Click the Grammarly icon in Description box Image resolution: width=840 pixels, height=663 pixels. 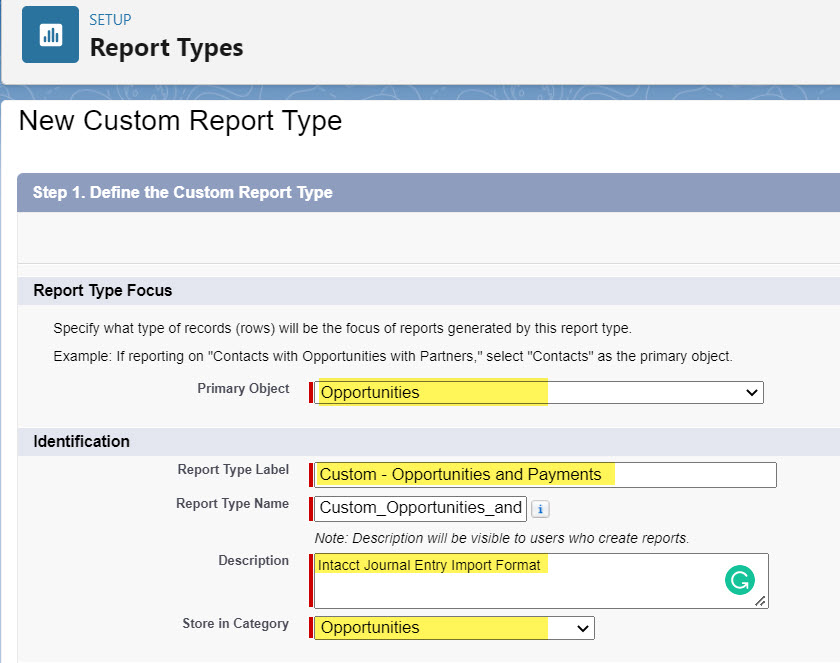(x=740, y=581)
